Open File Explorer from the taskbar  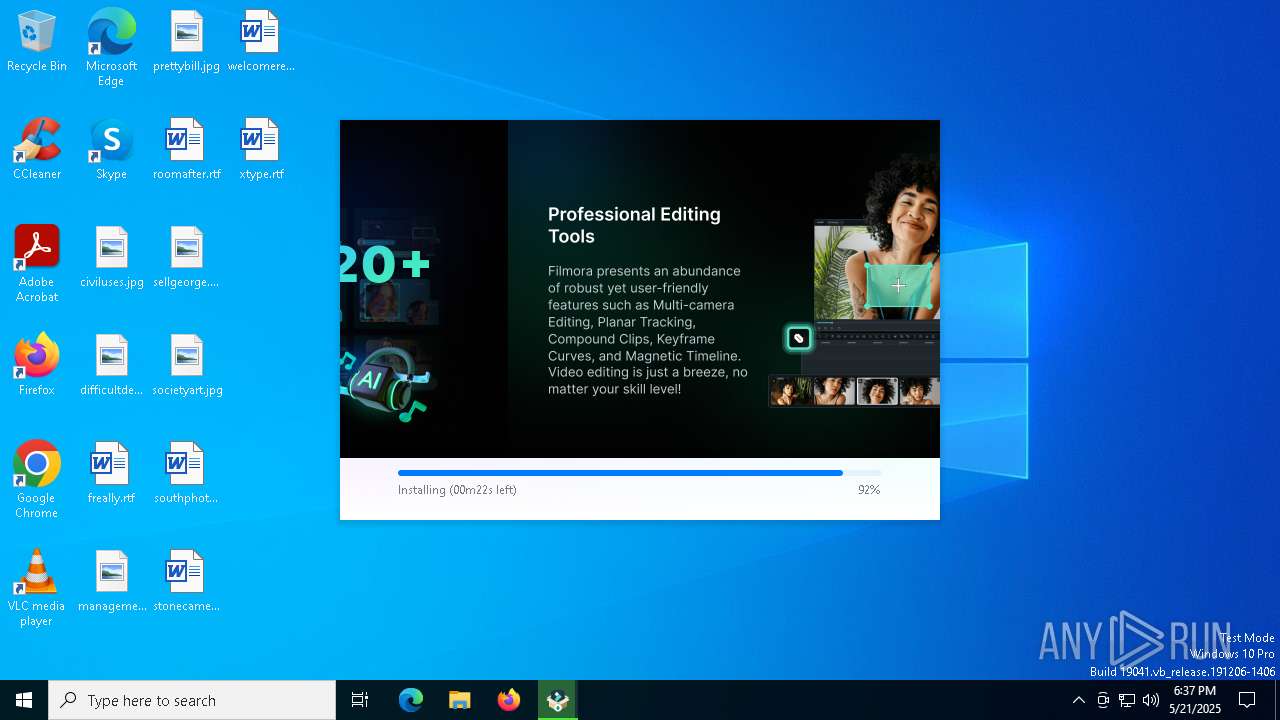click(460, 700)
